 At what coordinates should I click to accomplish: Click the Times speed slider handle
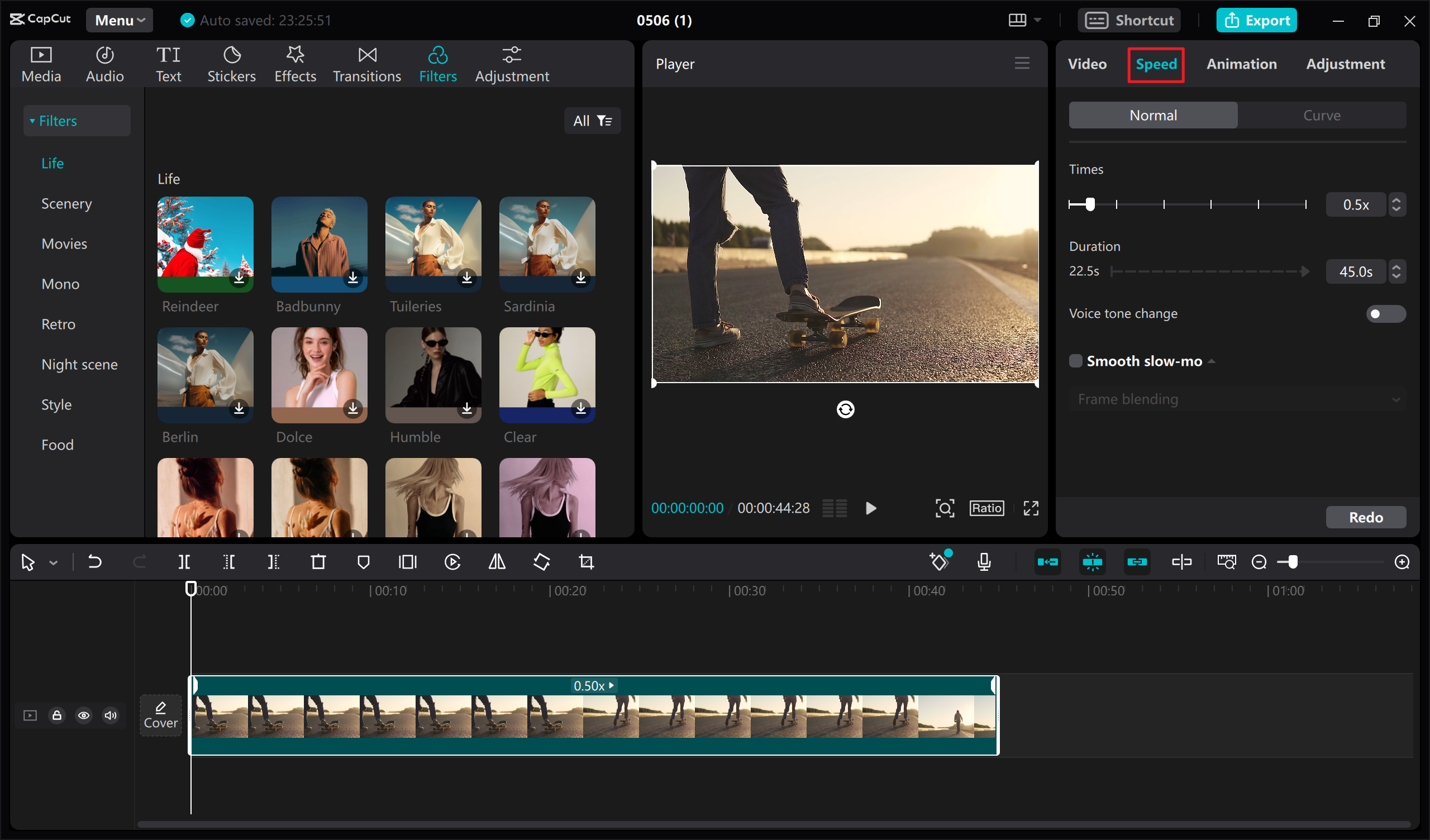(1090, 204)
